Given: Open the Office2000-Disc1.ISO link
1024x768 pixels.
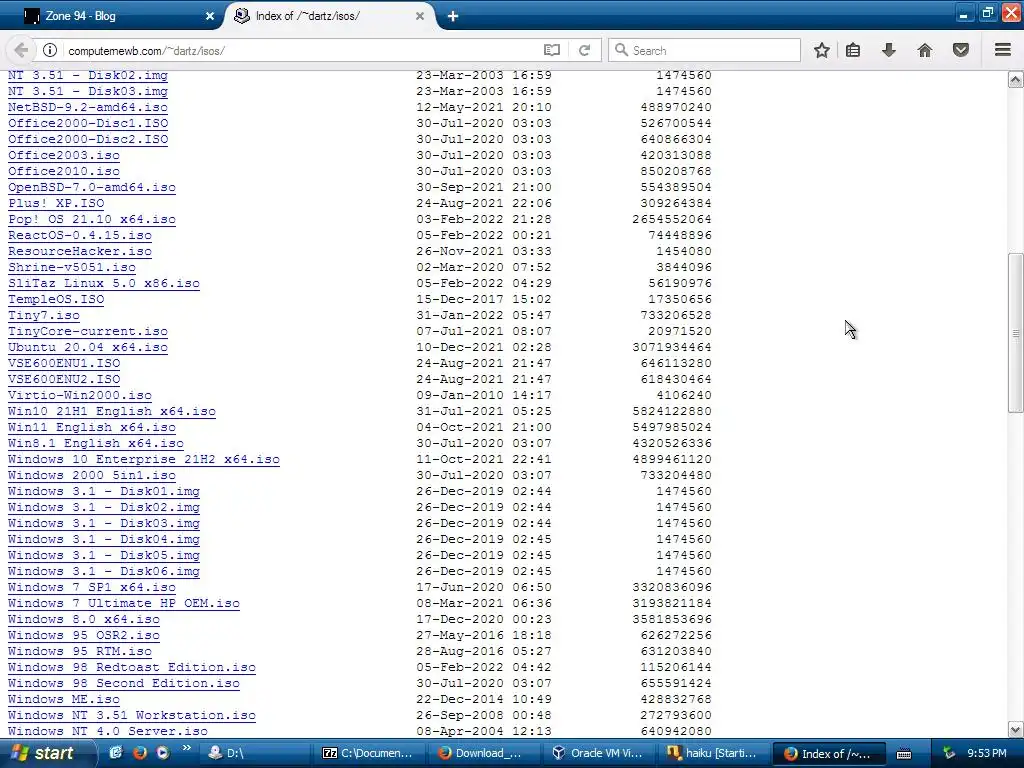Looking at the screenshot, I should click(88, 123).
